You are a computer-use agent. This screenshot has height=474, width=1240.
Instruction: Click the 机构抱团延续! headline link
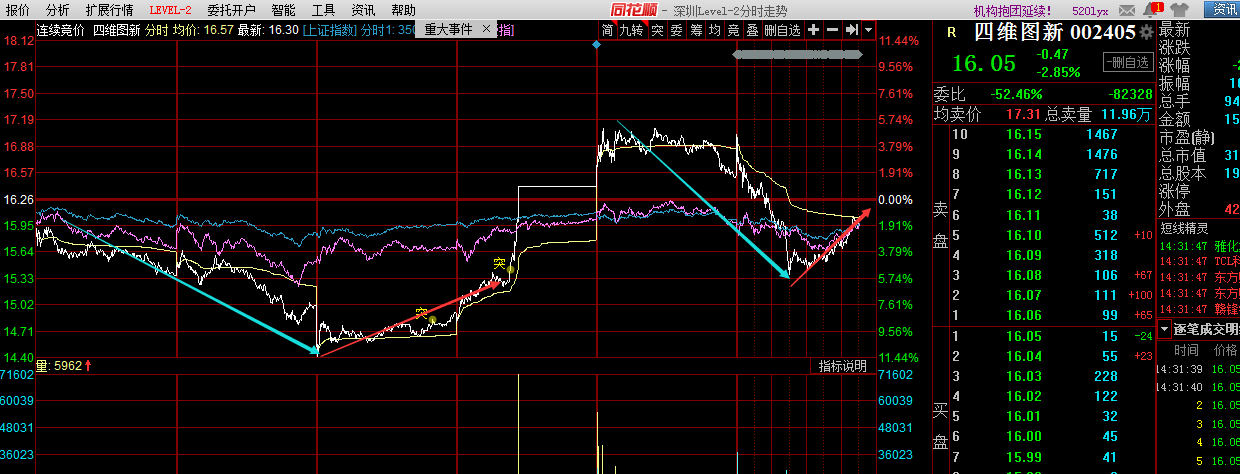click(x=1010, y=10)
